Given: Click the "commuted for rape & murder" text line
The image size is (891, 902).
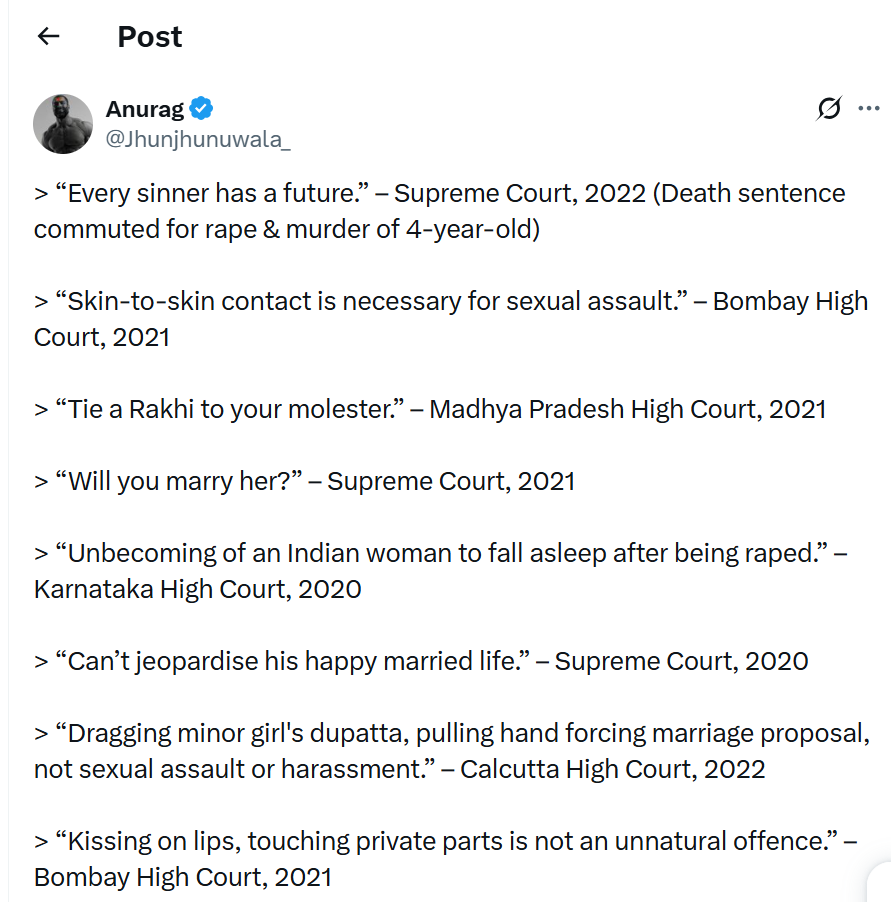Looking at the screenshot, I should [287, 229].
